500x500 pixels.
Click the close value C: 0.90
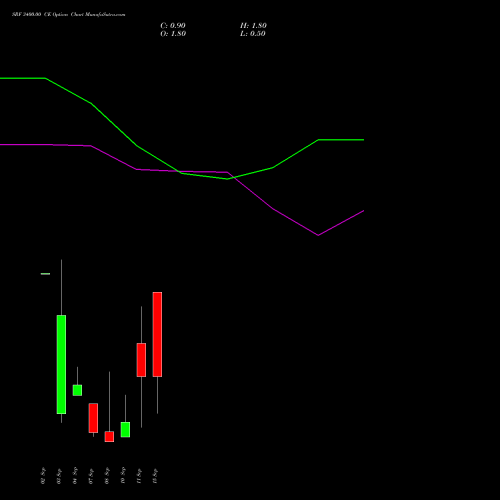[173, 26]
